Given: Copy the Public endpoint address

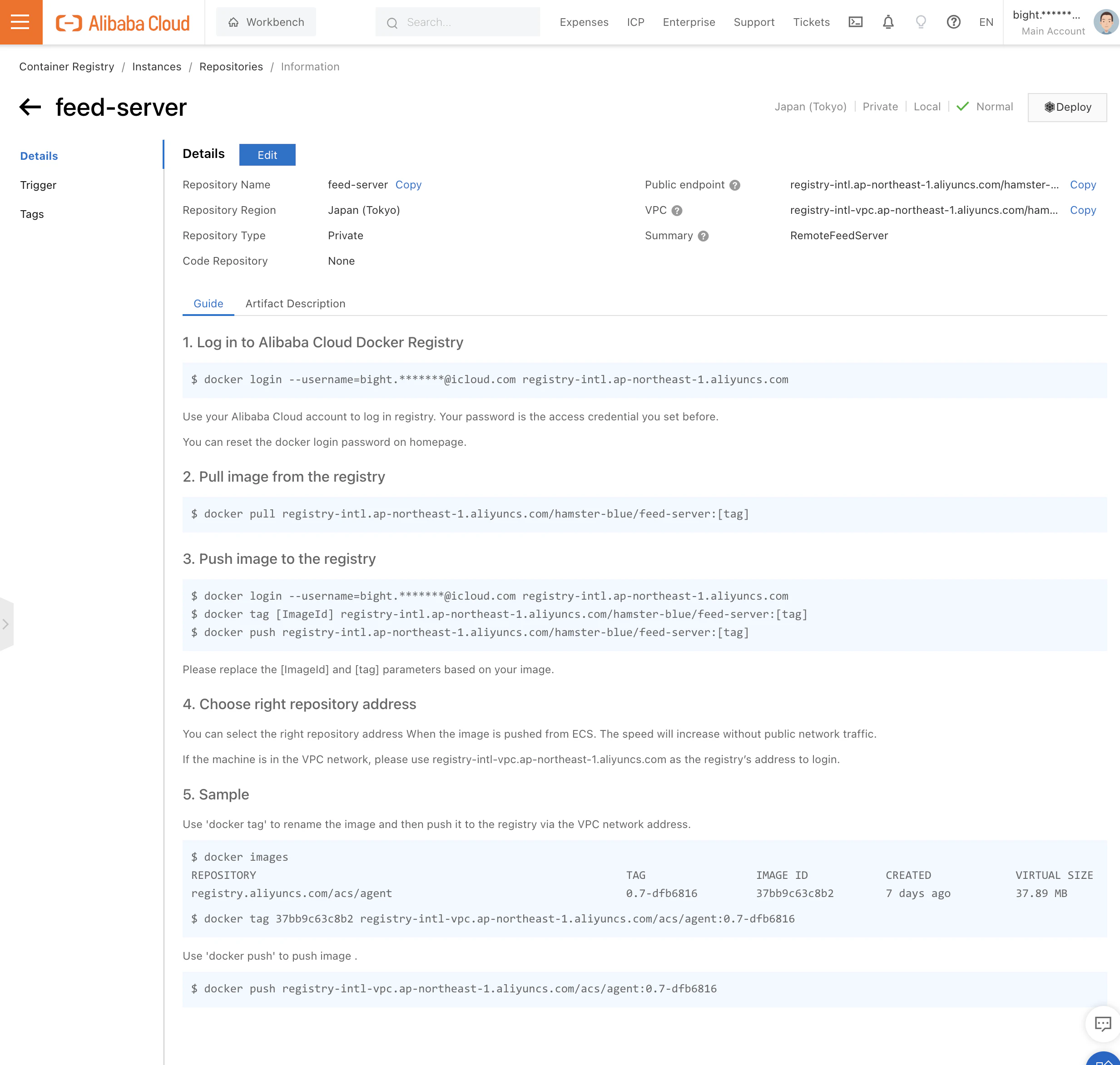Looking at the screenshot, I should click(x=1082, y=184).
